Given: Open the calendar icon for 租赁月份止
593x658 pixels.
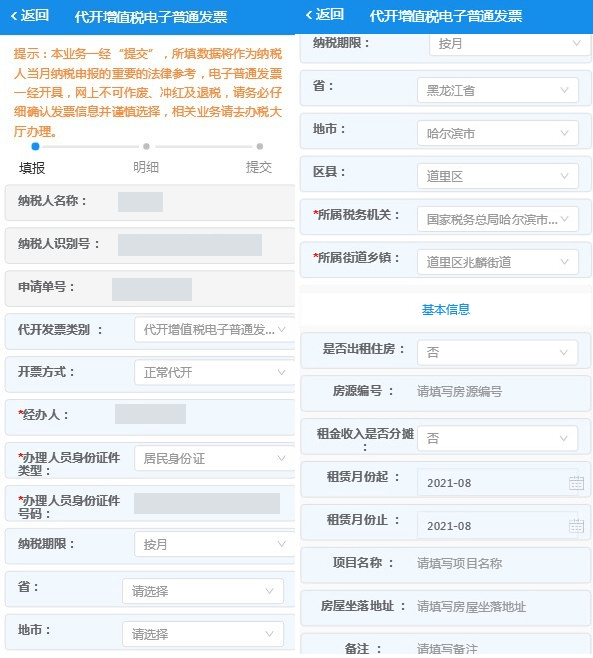Looking at the screenshot, I should pos(576,526).
